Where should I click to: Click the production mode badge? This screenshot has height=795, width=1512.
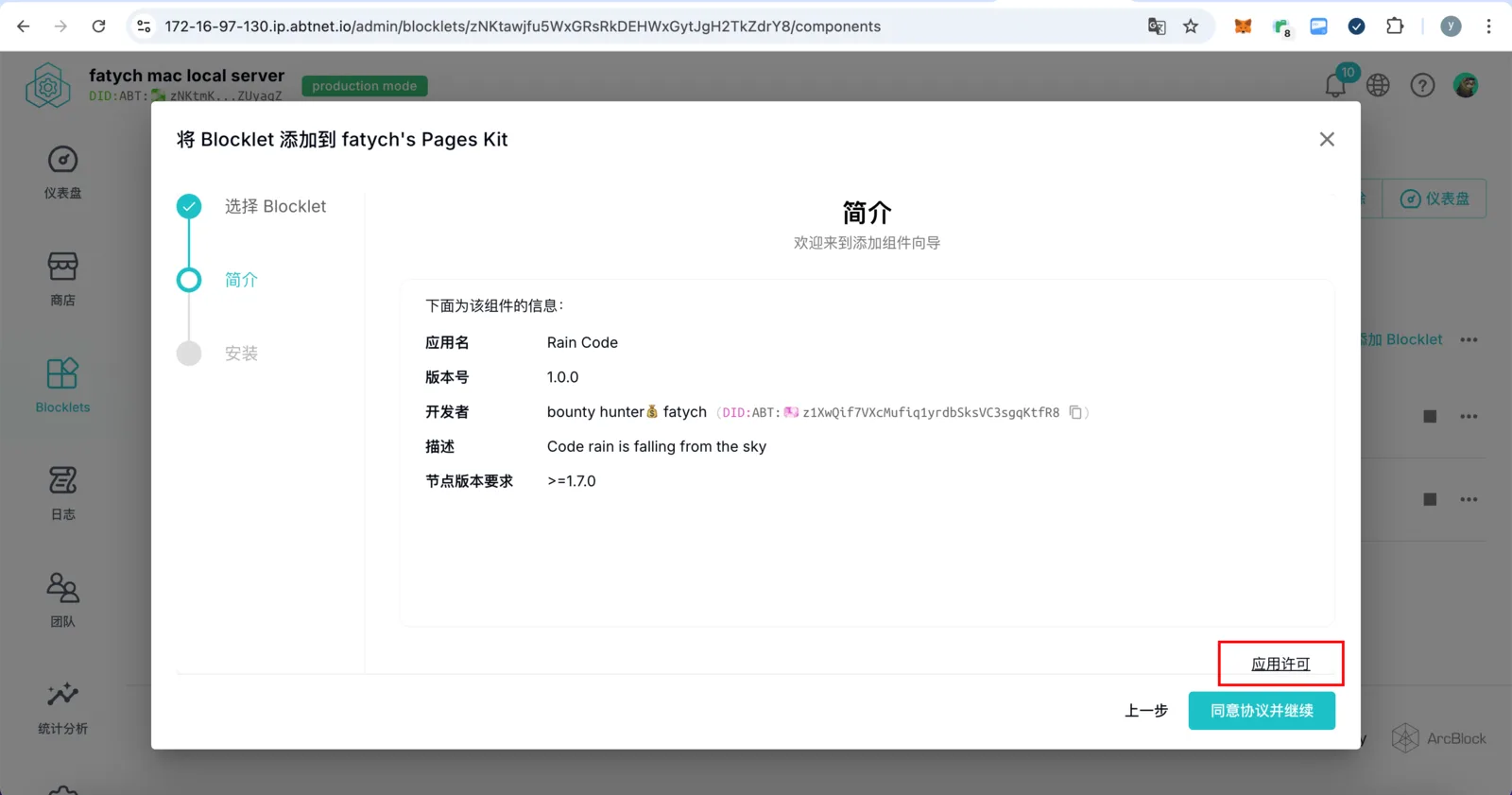365,86
